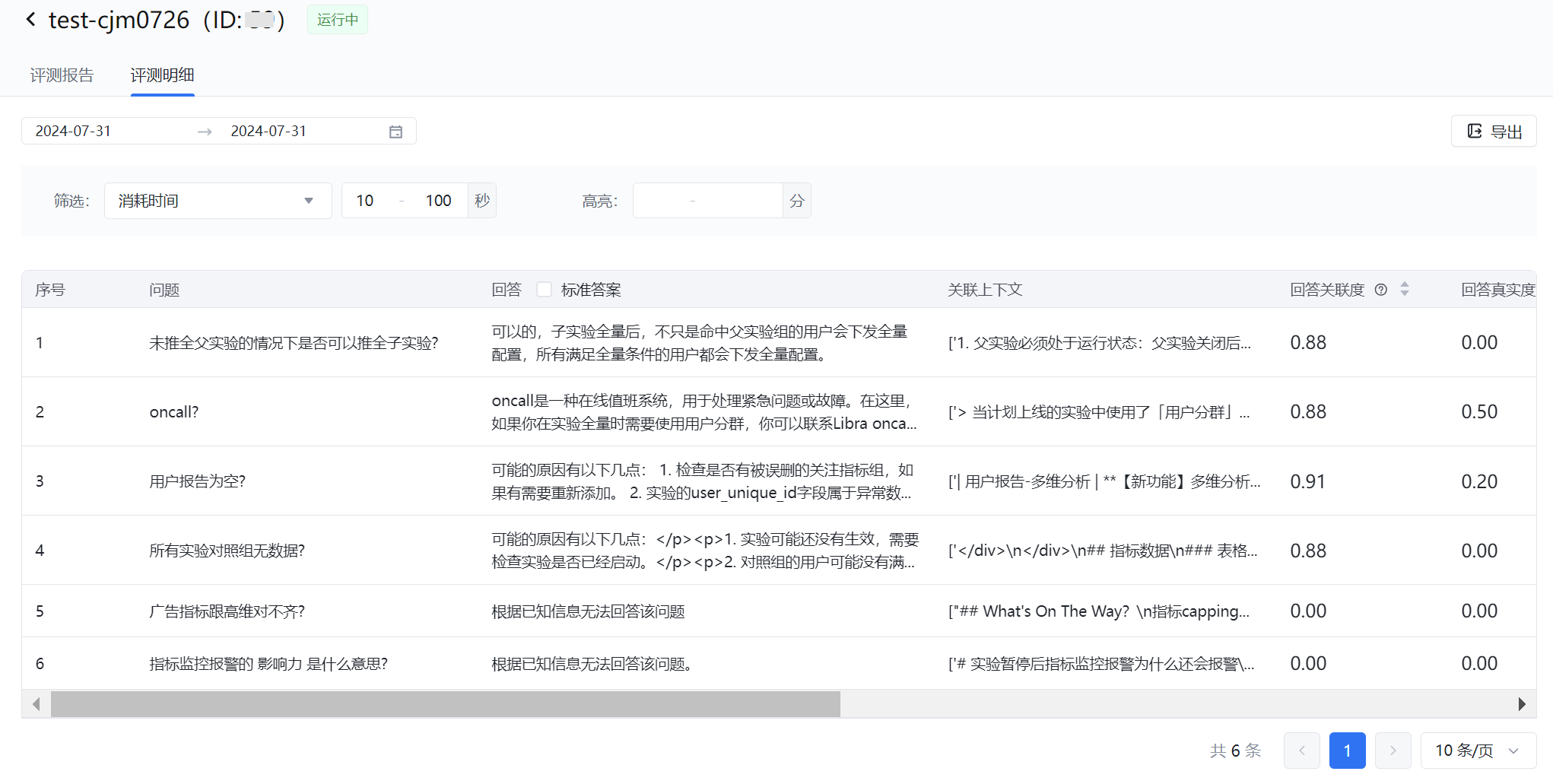This screenshot has height=784, width=1553.
Task: Click the 0.20 真实度 value in row 3
Action: click(x=1479, y=481)
